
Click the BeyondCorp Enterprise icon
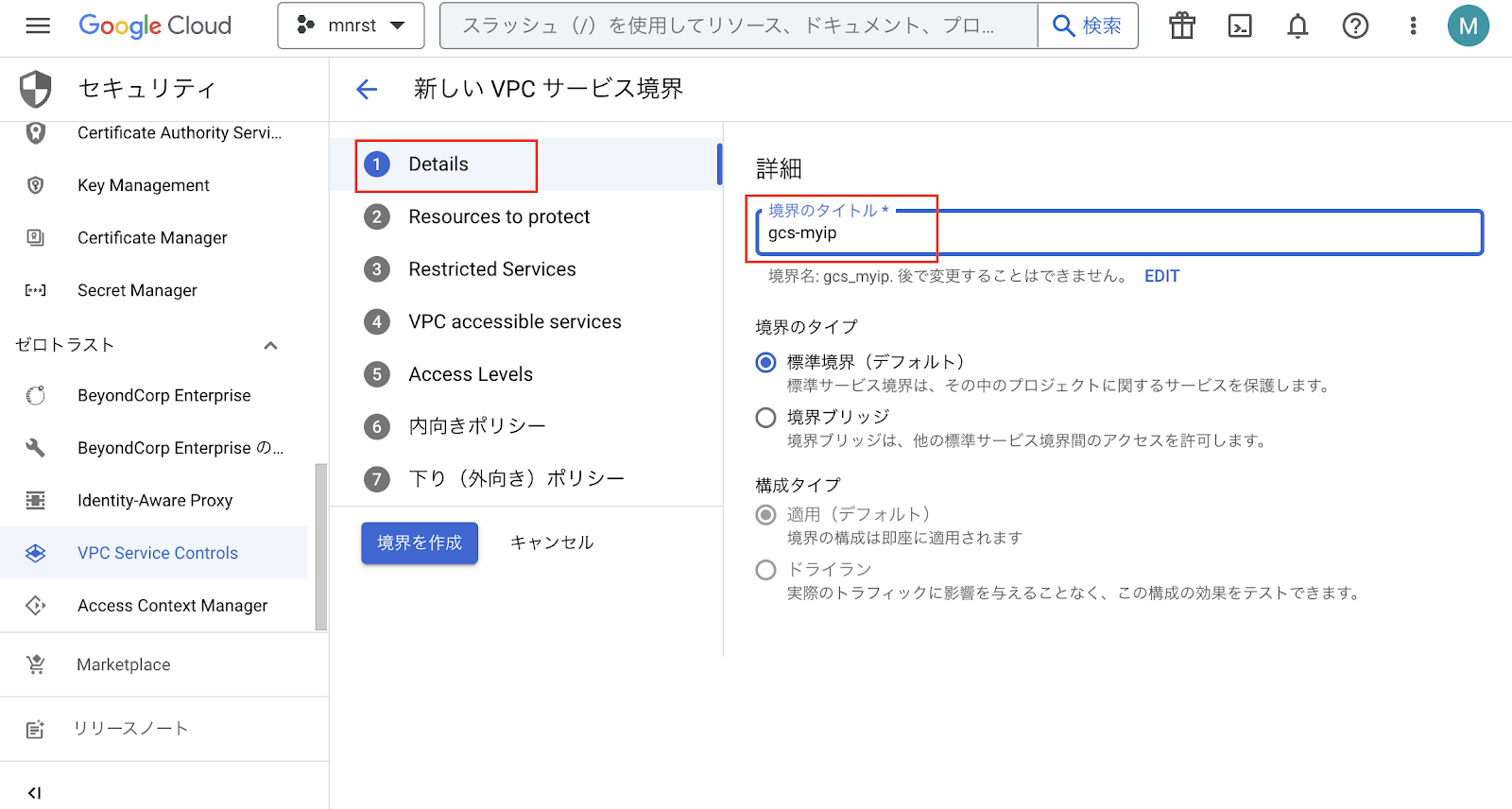[36, 395]
